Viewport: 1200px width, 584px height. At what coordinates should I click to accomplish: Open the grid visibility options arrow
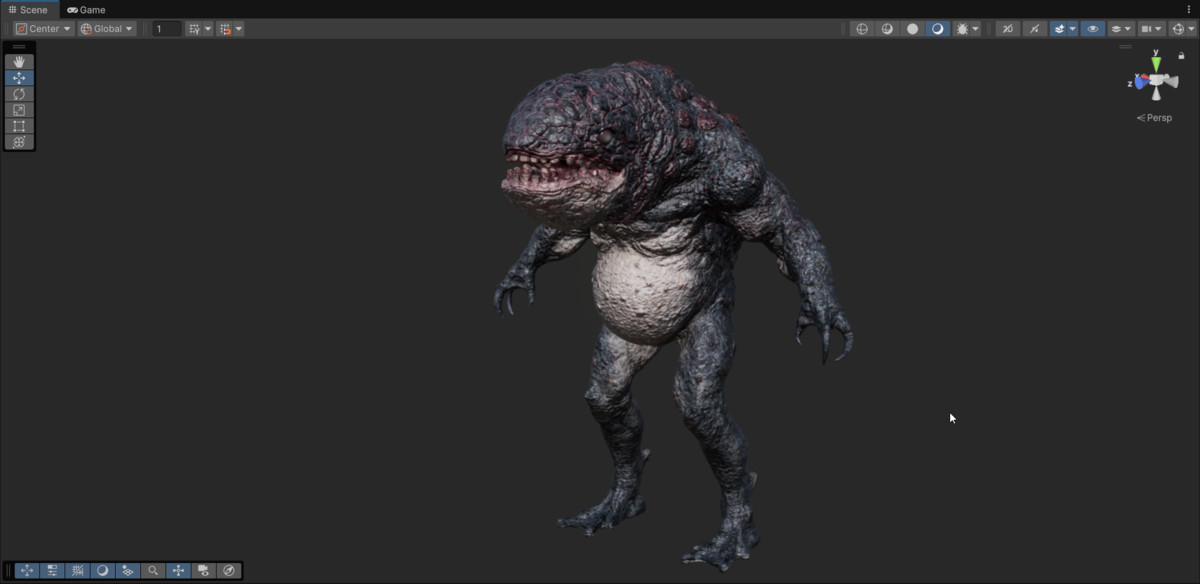coord(208,29)
